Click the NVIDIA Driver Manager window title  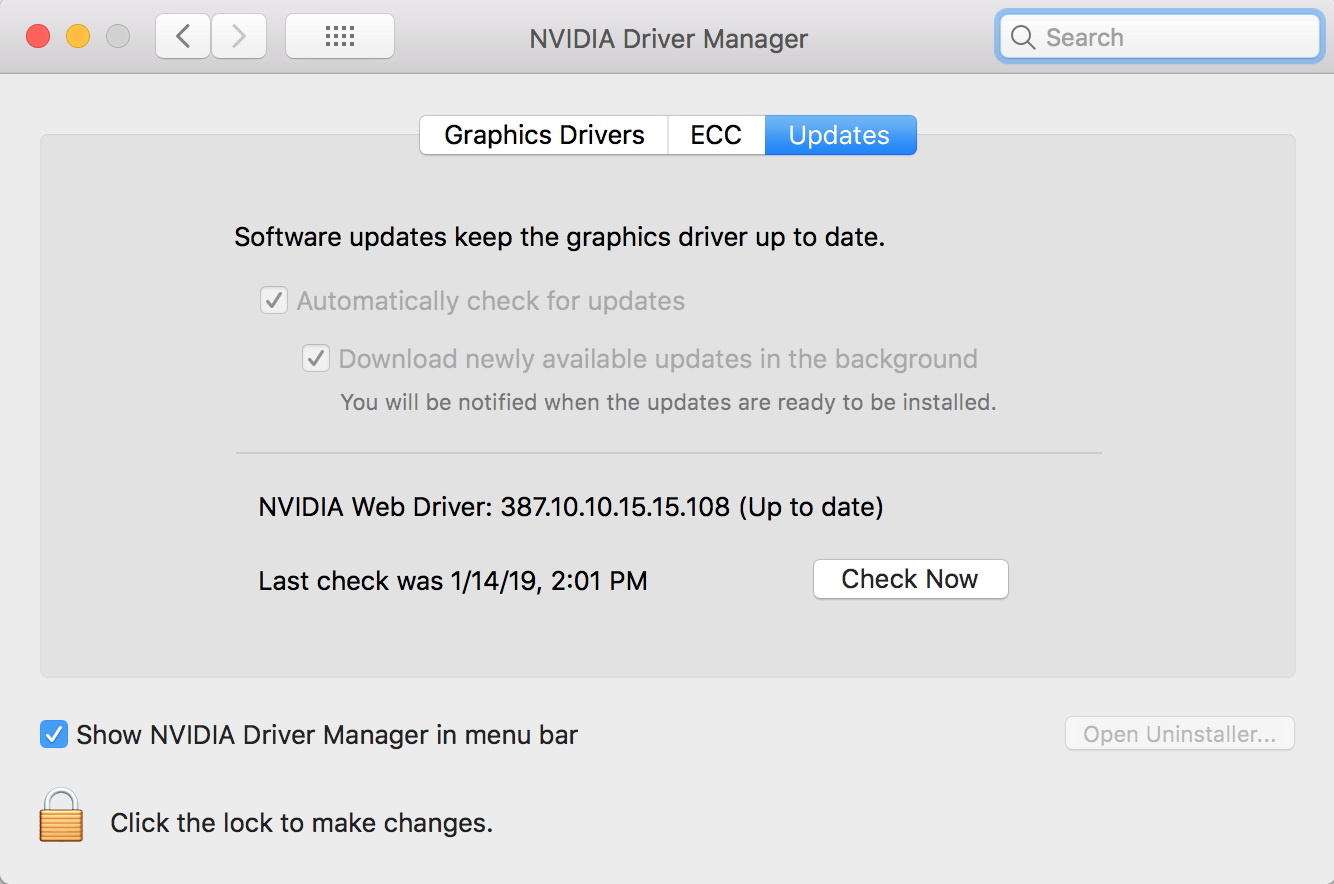click(668, 39)
